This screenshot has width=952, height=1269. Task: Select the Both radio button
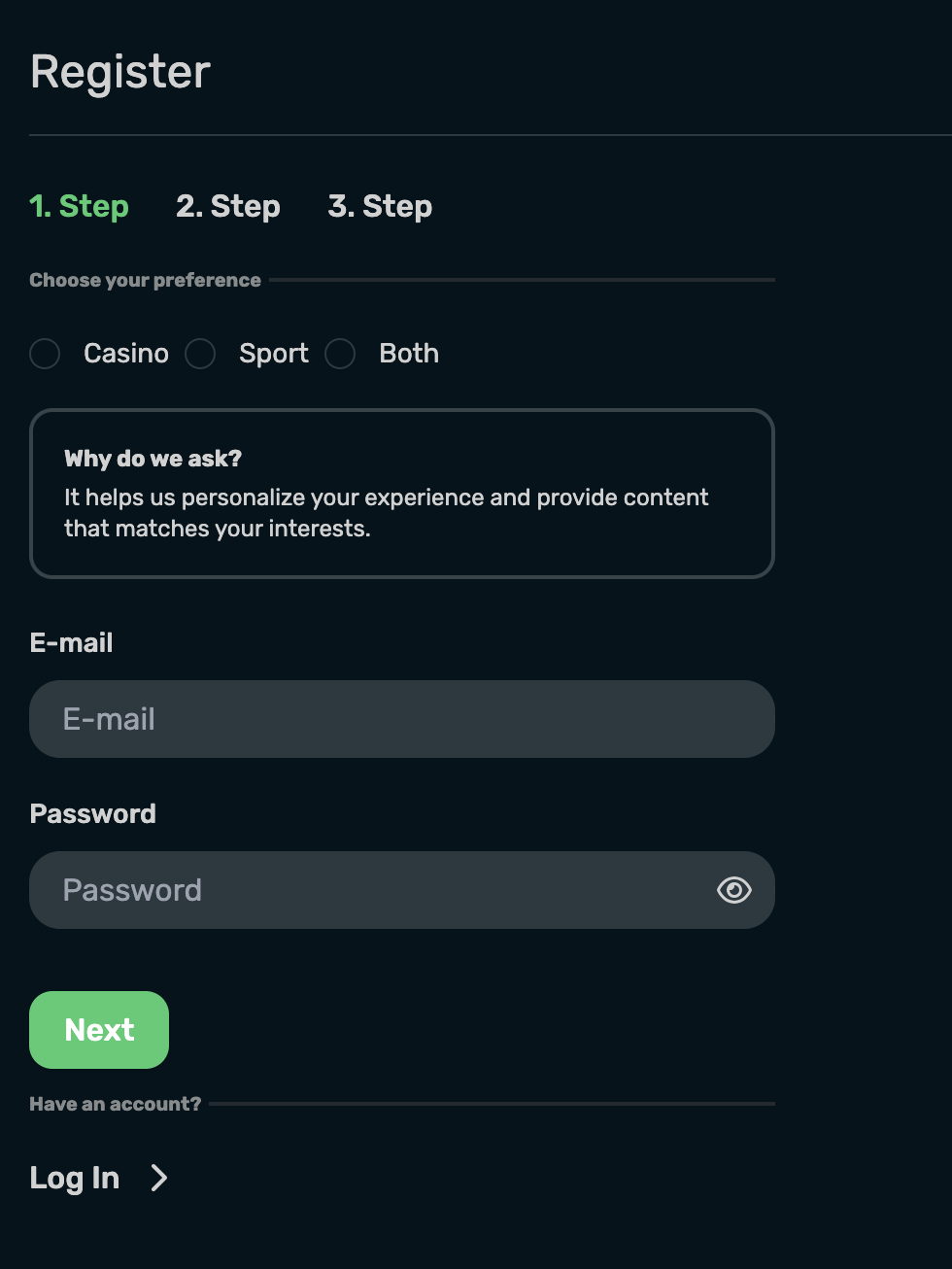tap(340, 354)
